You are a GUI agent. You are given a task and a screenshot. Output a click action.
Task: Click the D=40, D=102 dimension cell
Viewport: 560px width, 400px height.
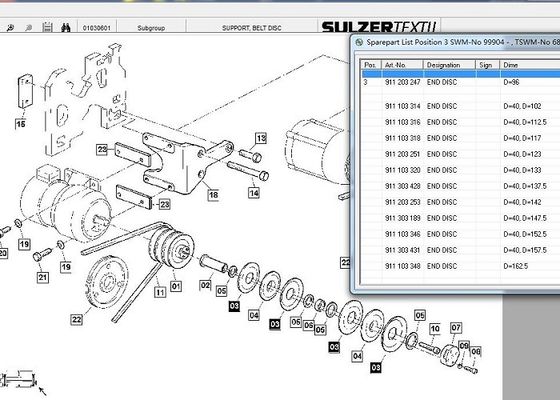522,106
